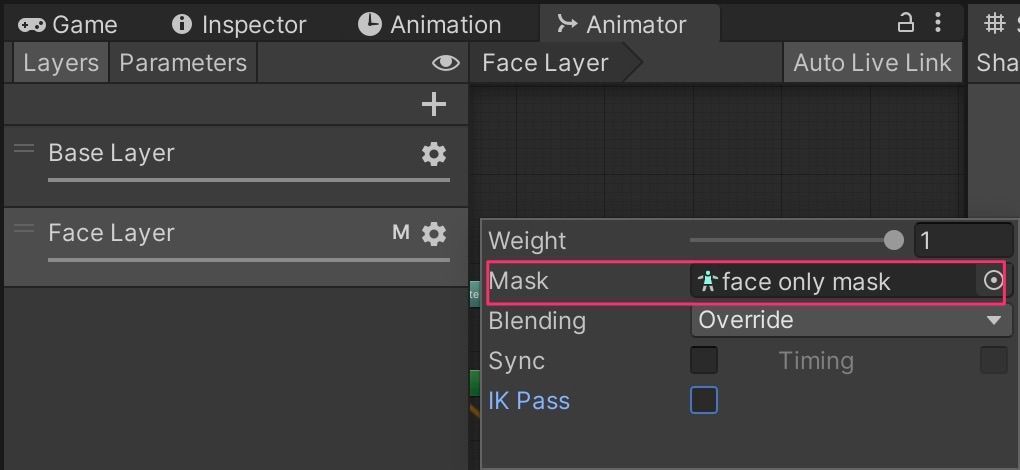Click the Weight slider handle
Screen dimensions: 1020x470
click(x=894, y=241)
